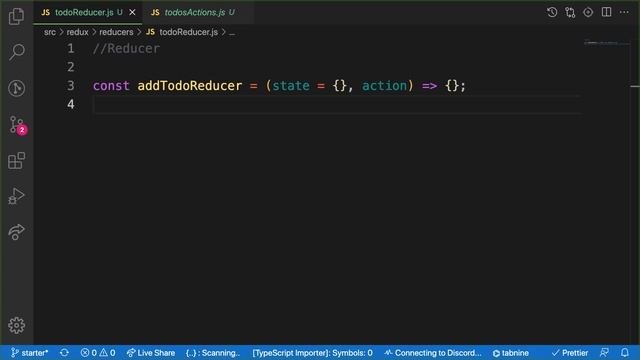Click the state parameter on line 3
The height and width of the screenshot is (360, 640).
(x=291, y=86)
